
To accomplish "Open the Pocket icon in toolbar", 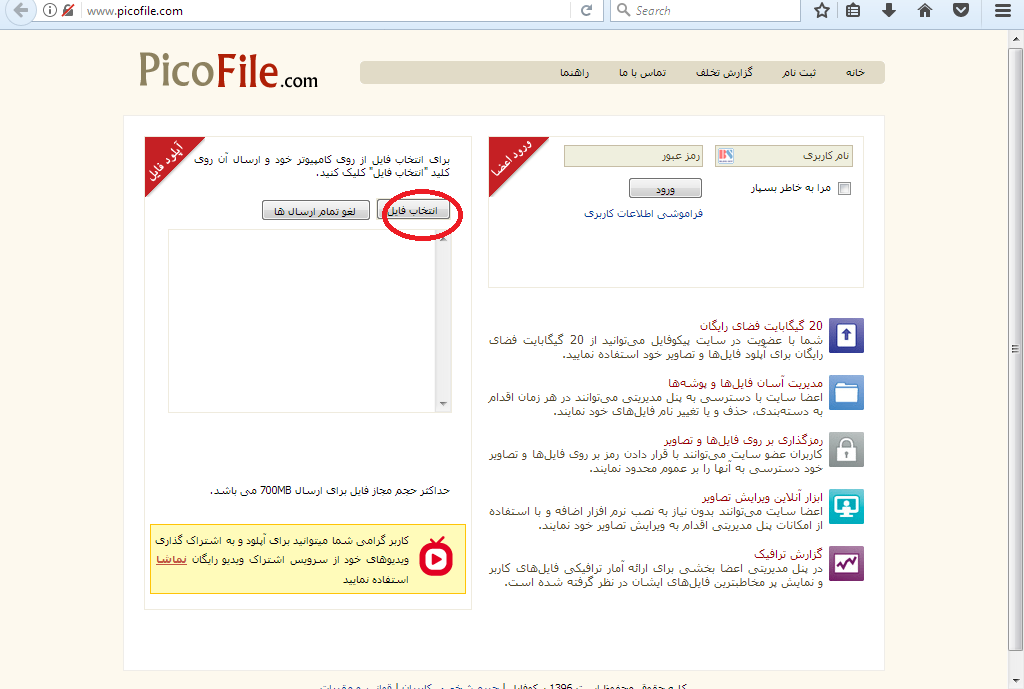I will tap(960, 11).
